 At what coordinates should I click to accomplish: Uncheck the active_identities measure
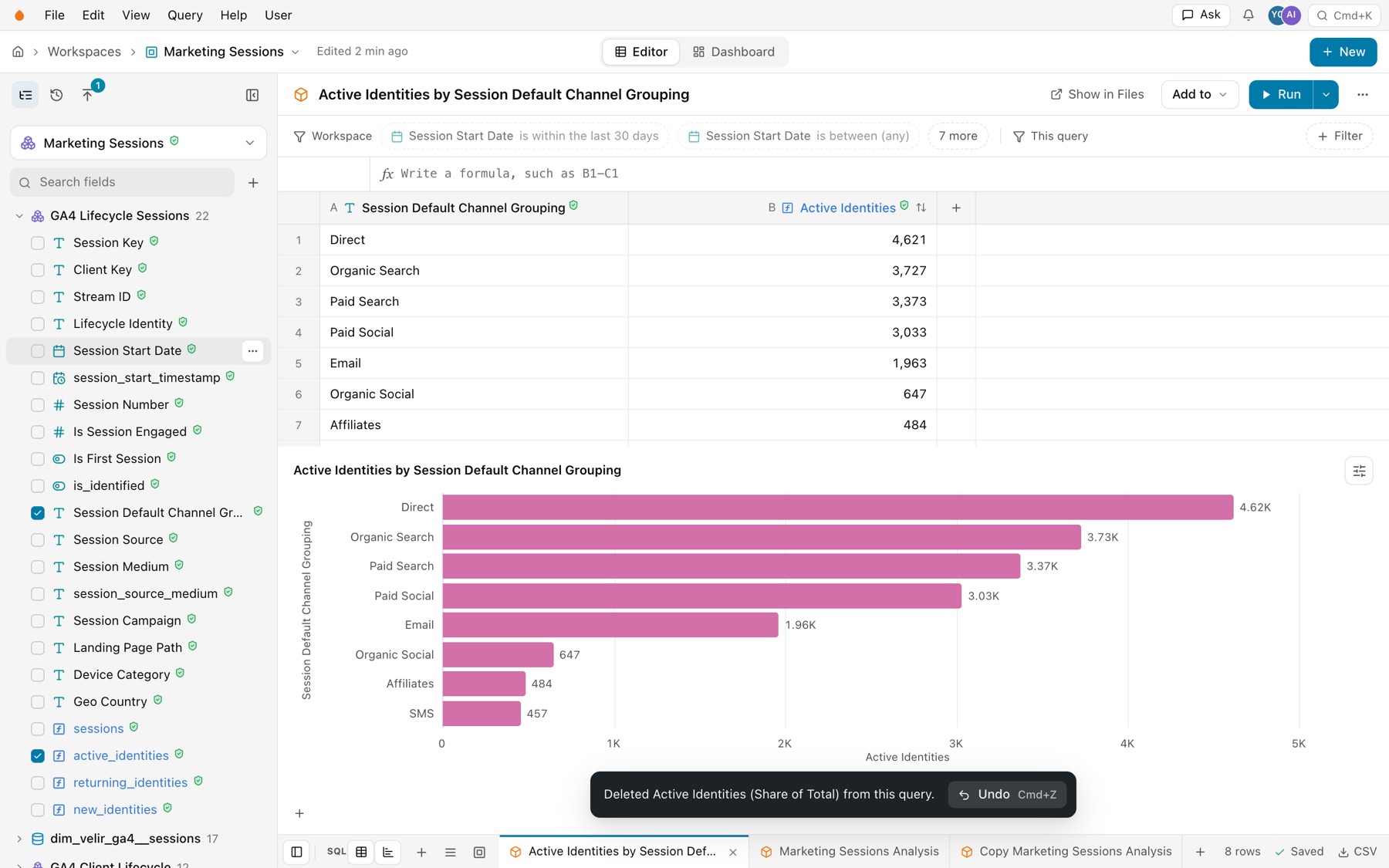[37, 756]
